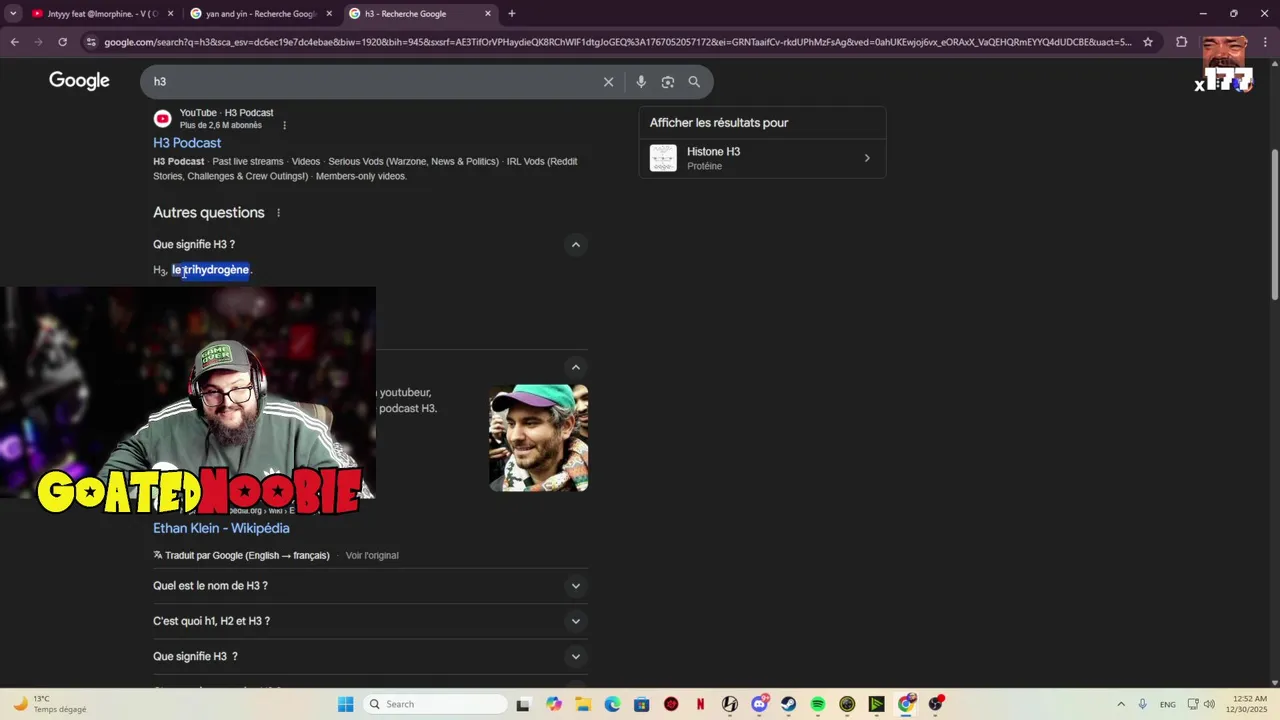The height and width of the screenshot is (720, 1280).
Task: Launch Copilot from the taskbar
Action: [554, 704]
